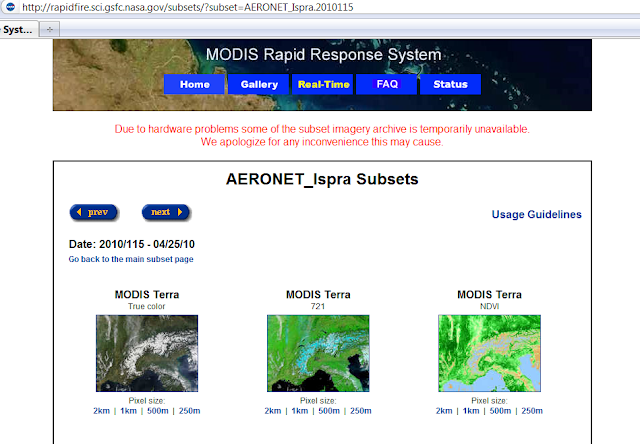Open the Usage Guidelines link
640x444 pixels.
(x=536, y=214)
